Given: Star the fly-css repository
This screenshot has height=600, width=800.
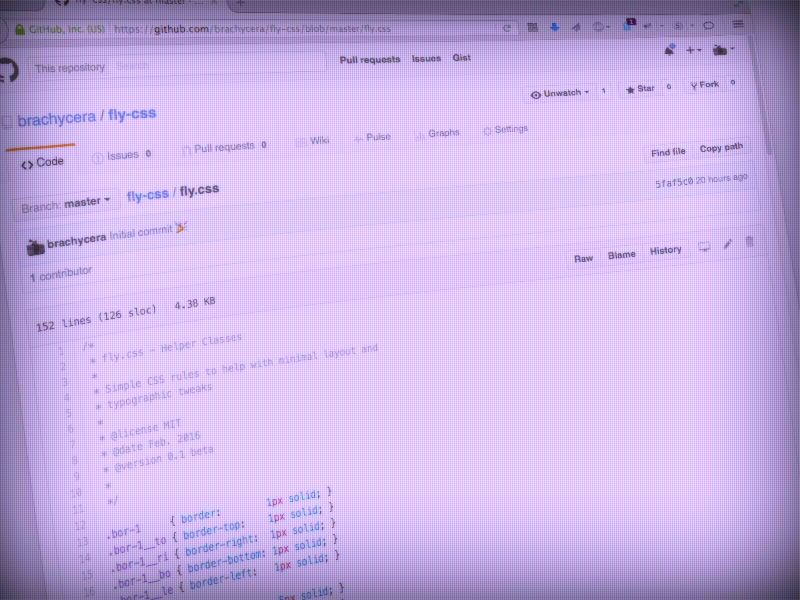Looking at the screenshot, I should [640, 89].
